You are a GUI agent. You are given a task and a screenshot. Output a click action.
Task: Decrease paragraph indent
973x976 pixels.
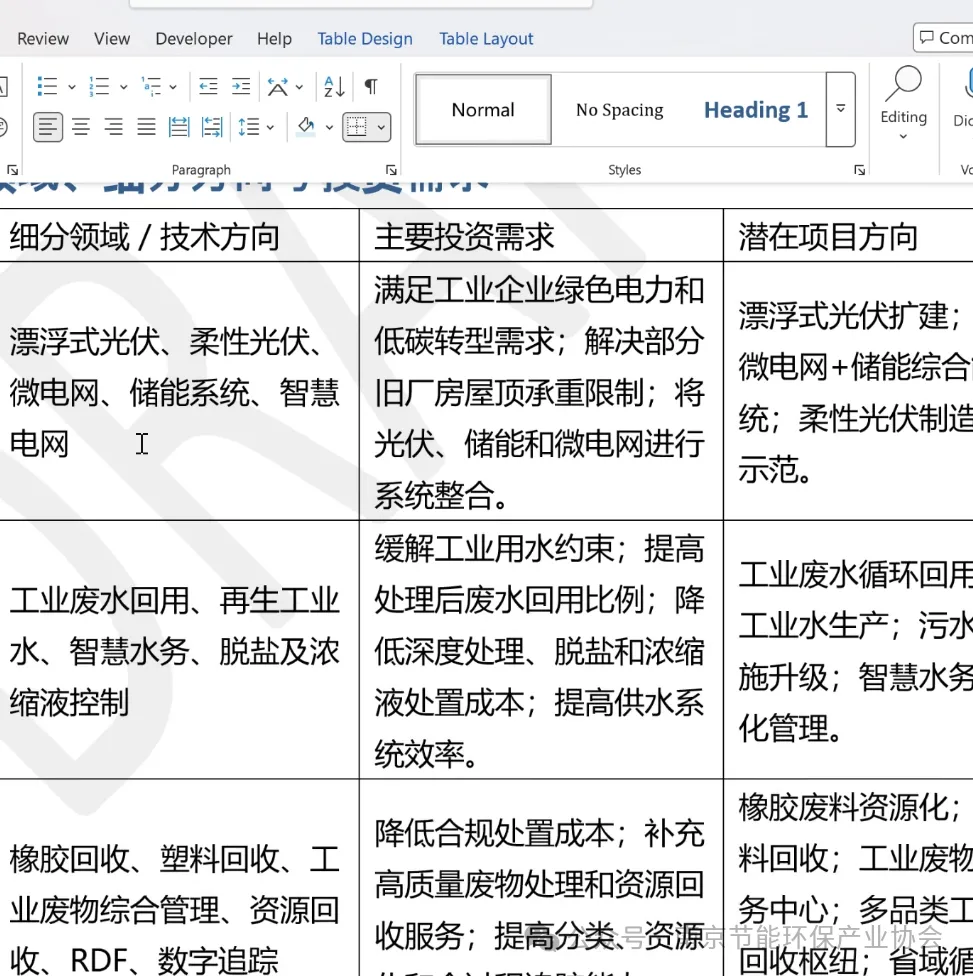(208, 87)
